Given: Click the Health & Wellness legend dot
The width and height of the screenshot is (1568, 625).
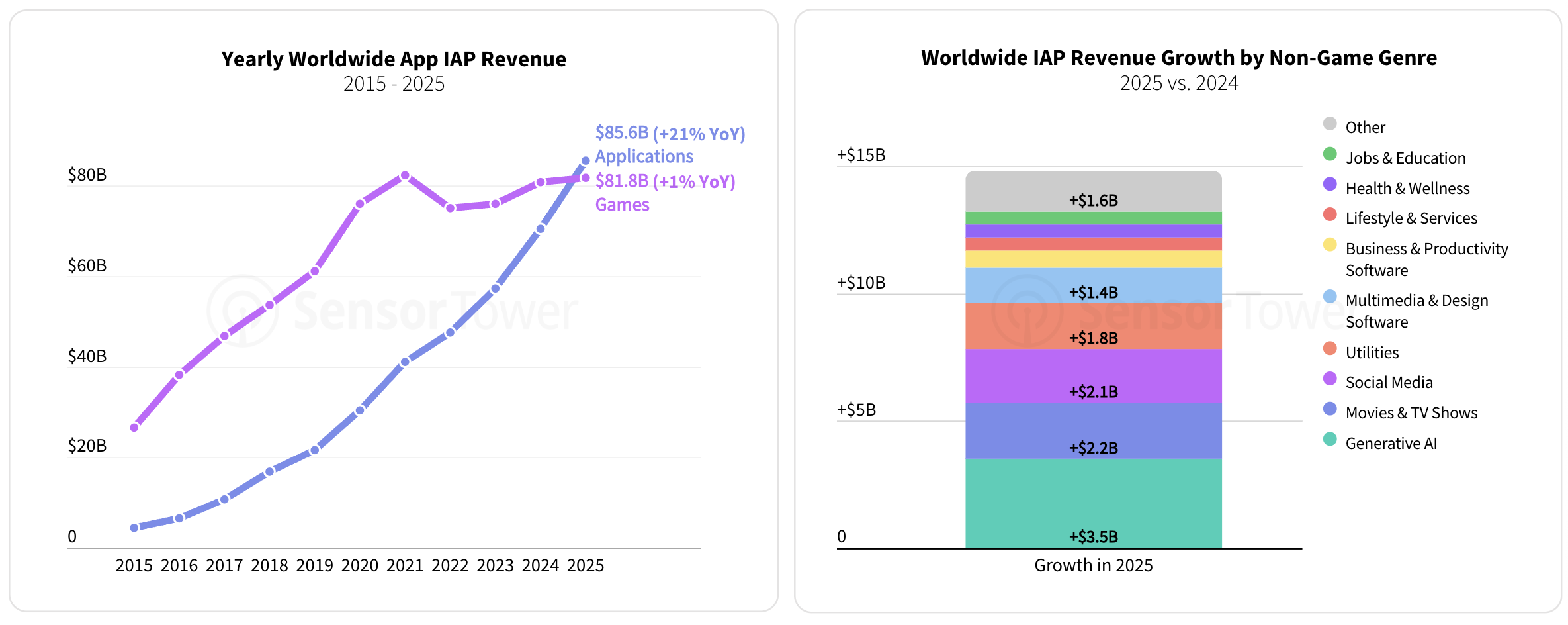Looking at the screenshot, I should pos(1330,184).
